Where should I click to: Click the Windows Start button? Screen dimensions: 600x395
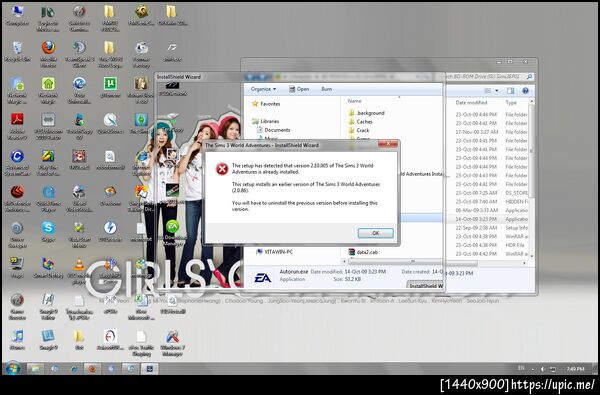pyautogui.click(x=12, y=368)
